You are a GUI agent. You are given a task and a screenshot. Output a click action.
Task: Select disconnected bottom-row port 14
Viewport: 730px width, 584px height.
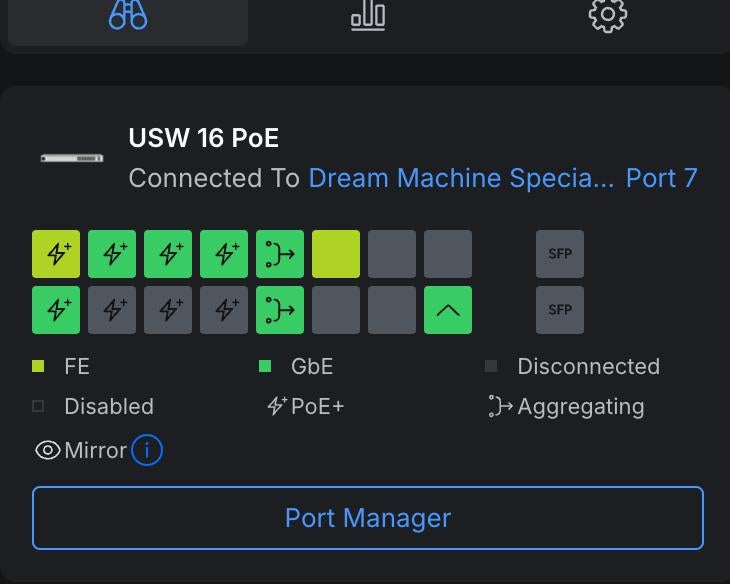(x=392, y=310)
